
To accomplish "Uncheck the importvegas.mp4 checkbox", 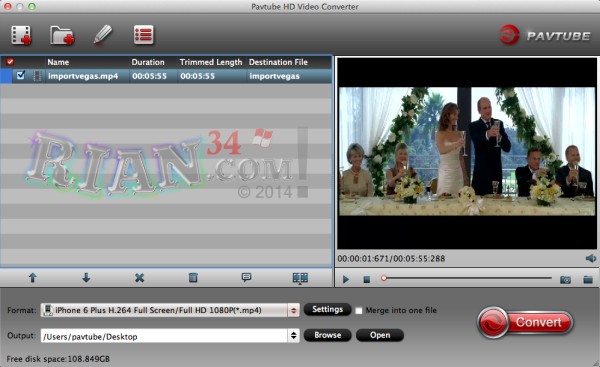I will (x=21, y=75).
